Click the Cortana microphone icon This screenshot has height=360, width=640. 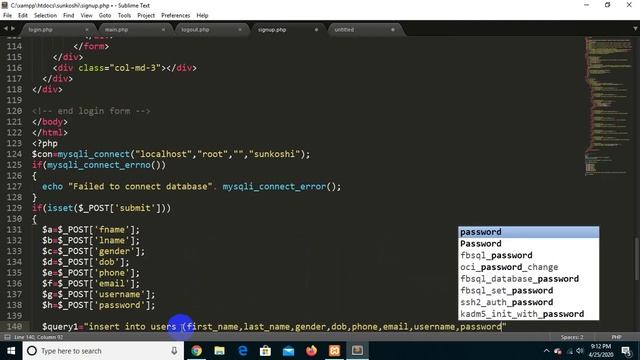click(174, 351)
